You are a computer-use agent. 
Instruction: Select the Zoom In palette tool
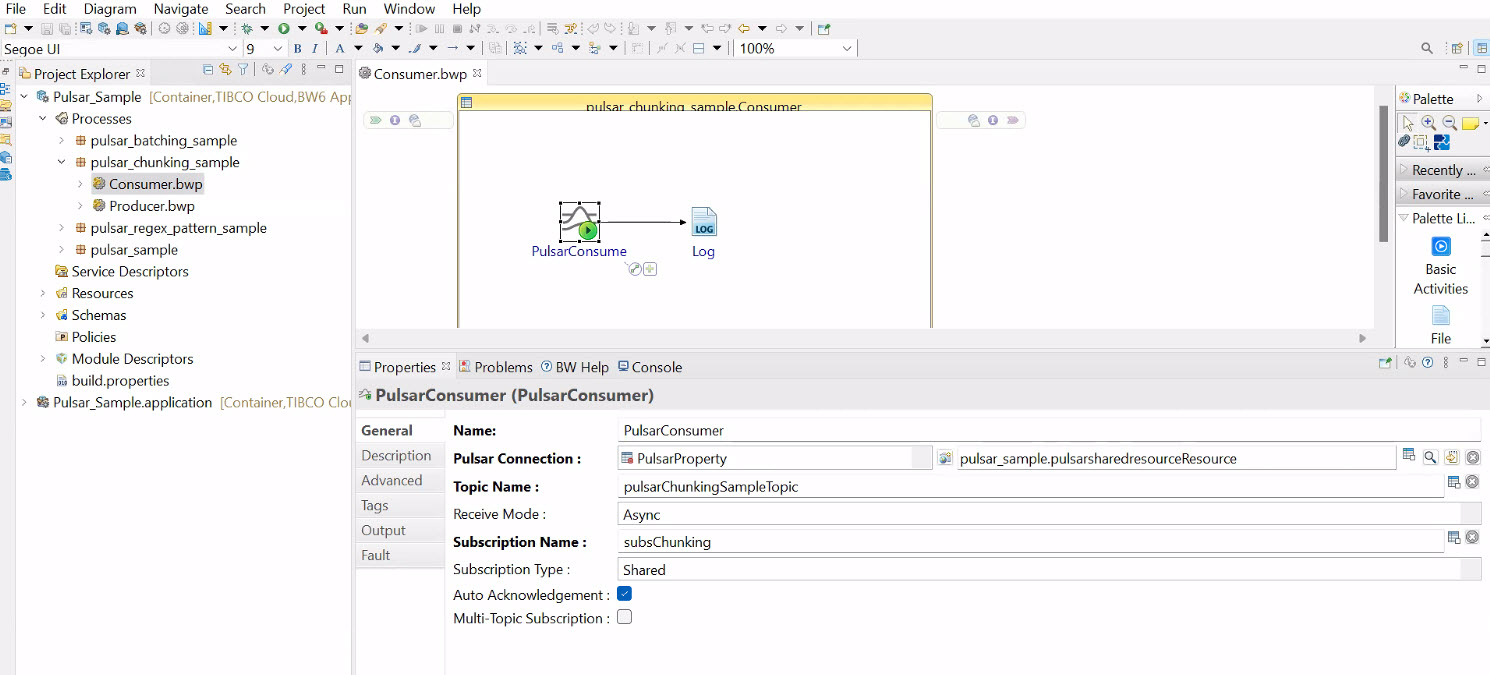click(1428, 123)
